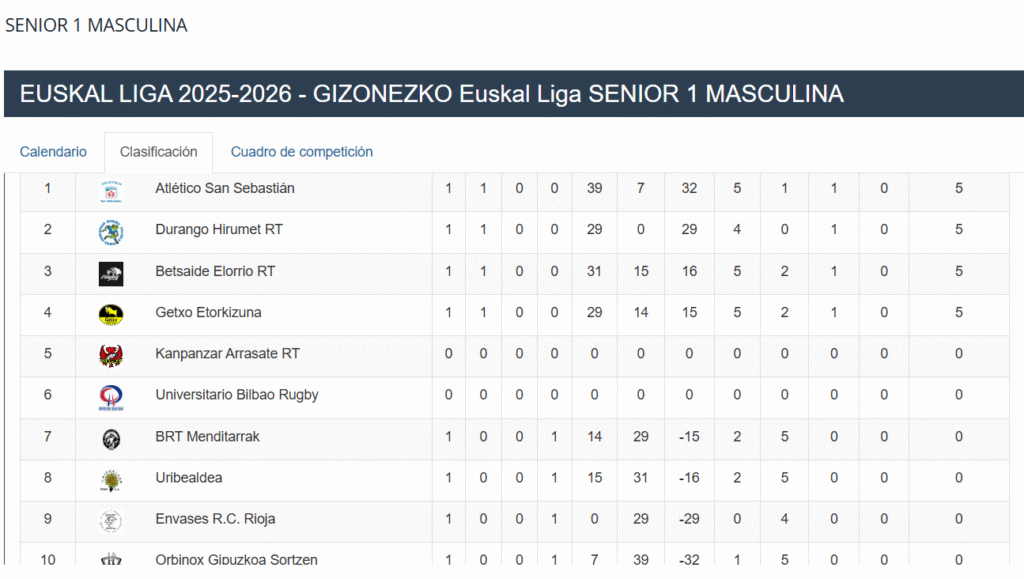Click the Universitario Bilbao Rugby team logo

[x=111, y=397]
